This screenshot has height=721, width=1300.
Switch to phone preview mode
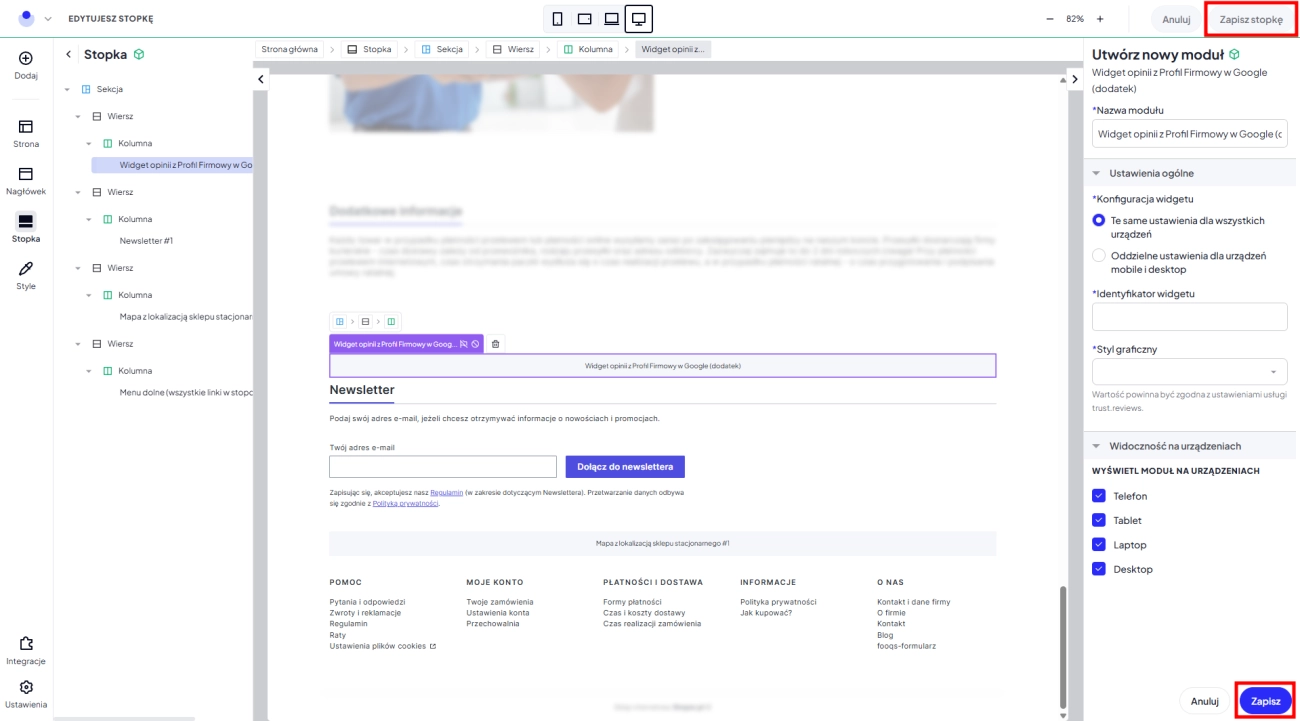558,19
